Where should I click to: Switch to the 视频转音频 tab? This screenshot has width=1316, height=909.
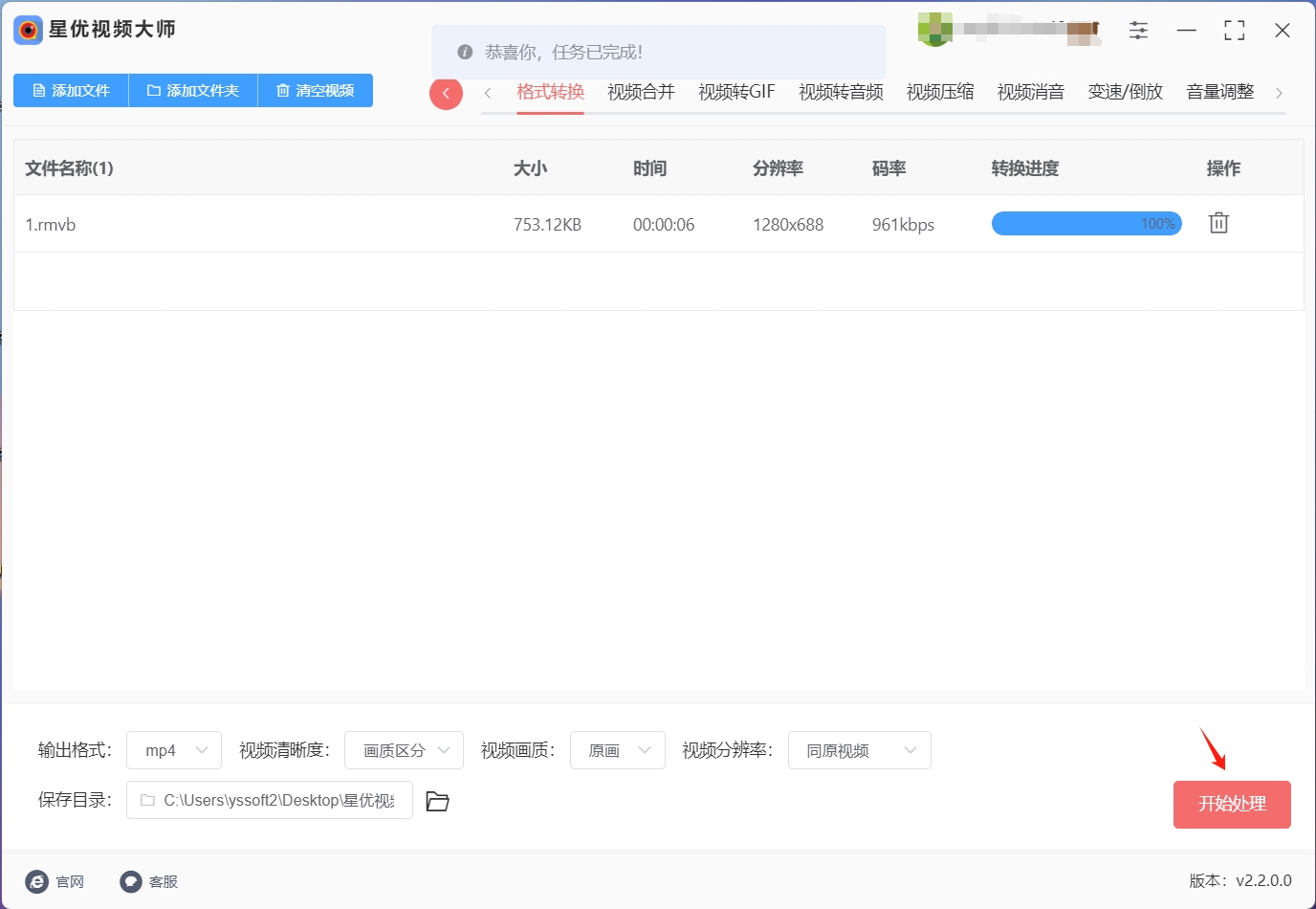(841, 92)
